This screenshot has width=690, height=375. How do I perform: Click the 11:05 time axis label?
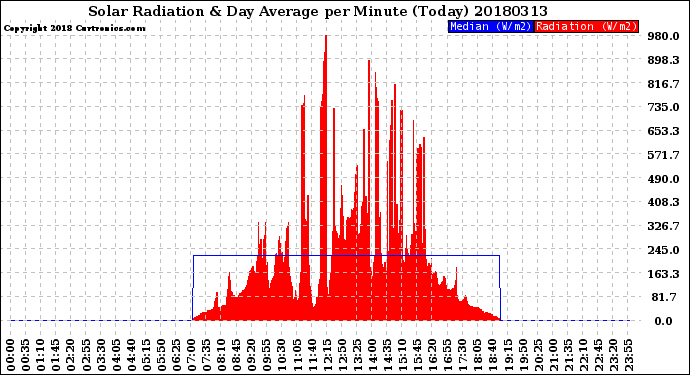click(297, 355)
